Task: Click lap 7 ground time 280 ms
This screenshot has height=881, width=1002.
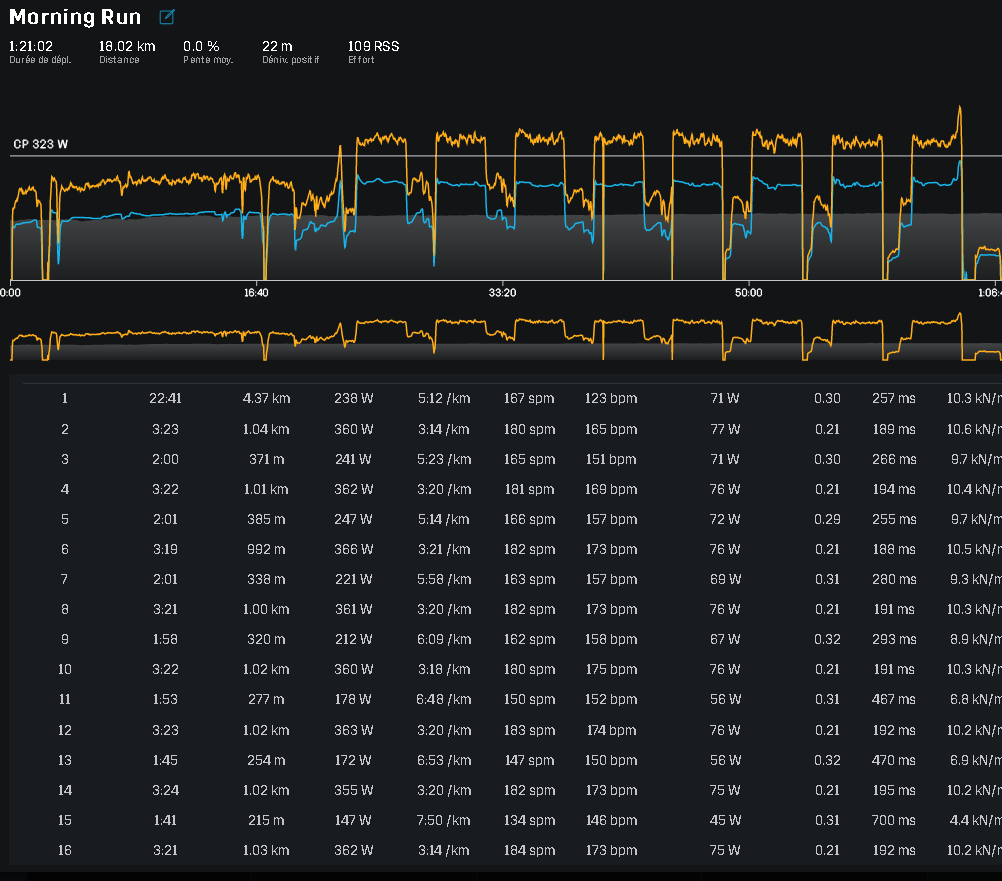Action: (894, 579)
